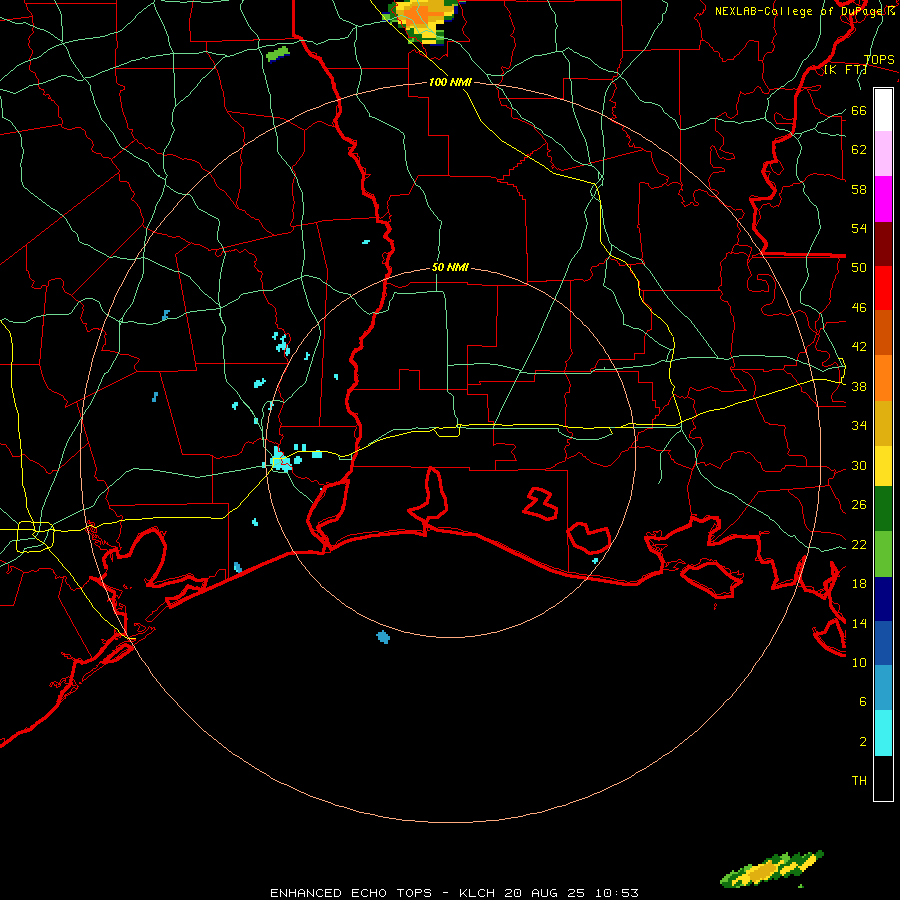This screenshot has width=900, height=900.
Task: Select the light green legend swatch
Action: point(883,554)
